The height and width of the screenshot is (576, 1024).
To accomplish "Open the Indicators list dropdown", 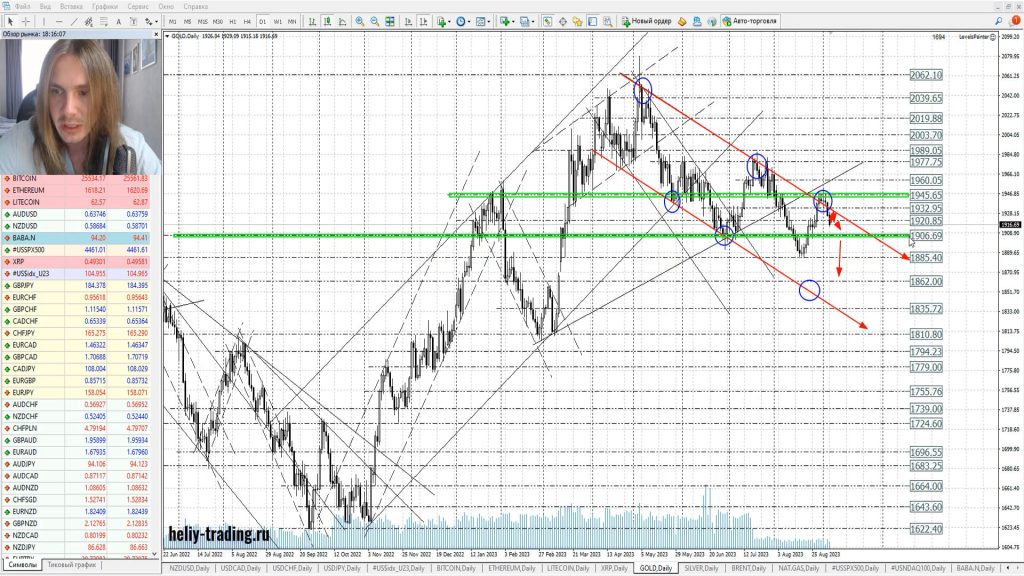I will pos(443,21).
